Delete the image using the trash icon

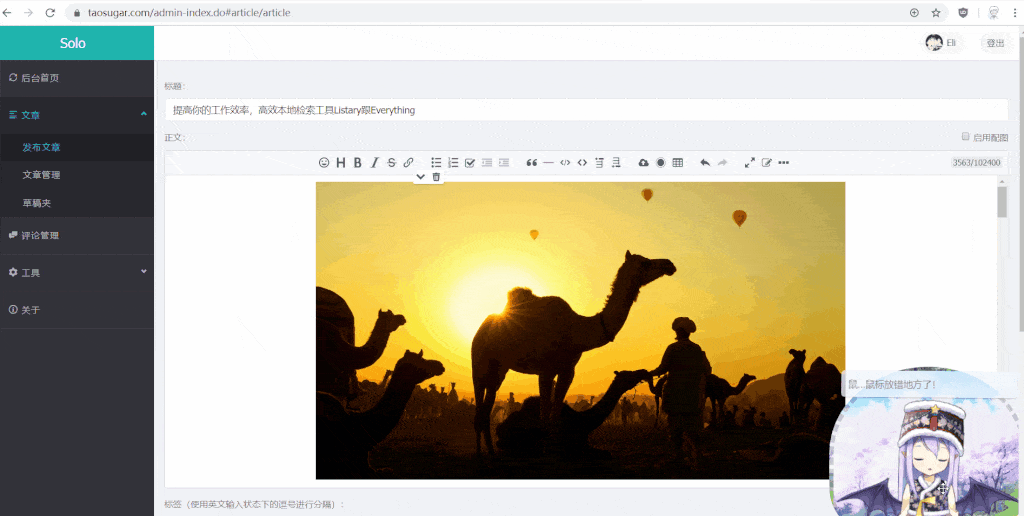click(x=436, y=177)
